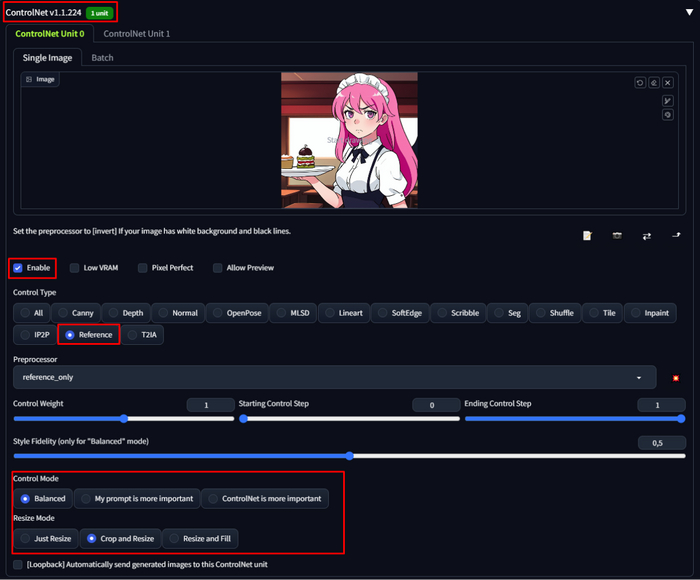Click the Style Fidelity slider handle
This screenshot has width=700, height=580.
(x=350, y=456)
